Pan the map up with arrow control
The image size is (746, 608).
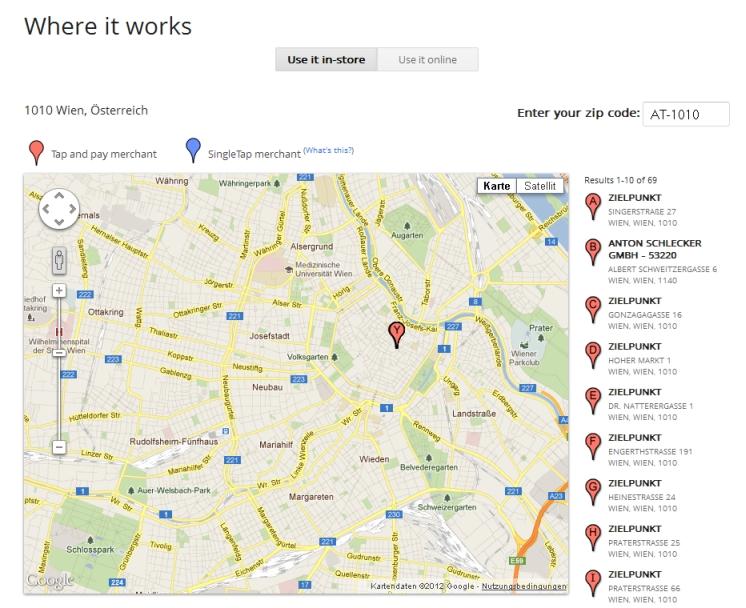(x=59, y=196)
